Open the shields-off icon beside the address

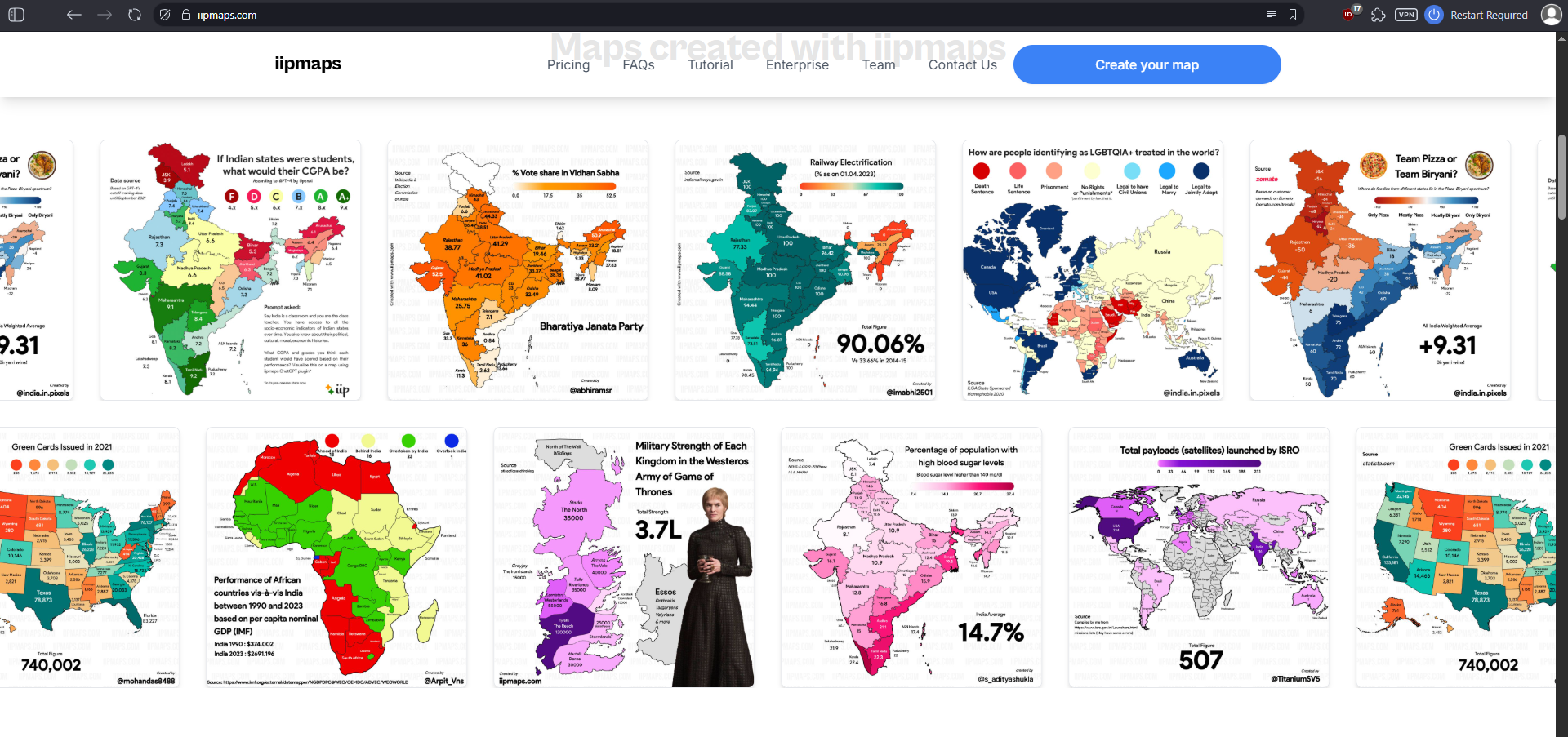pyautogui.click(x=165, y=15)
